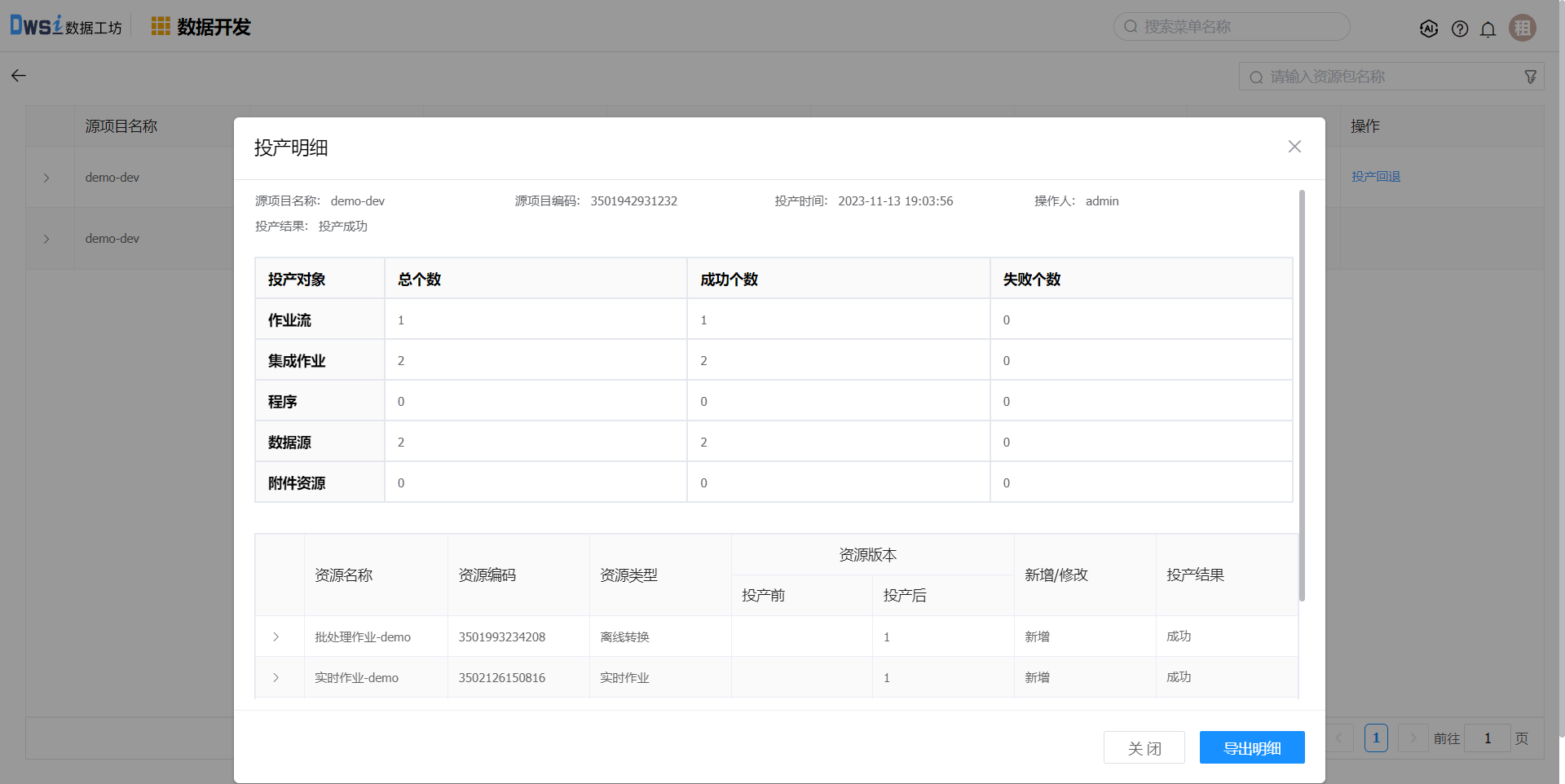The width and height of the screenshot is (1565, 784).
Task: Click the 导出明细 button
Action: [x=1251, y=748]
